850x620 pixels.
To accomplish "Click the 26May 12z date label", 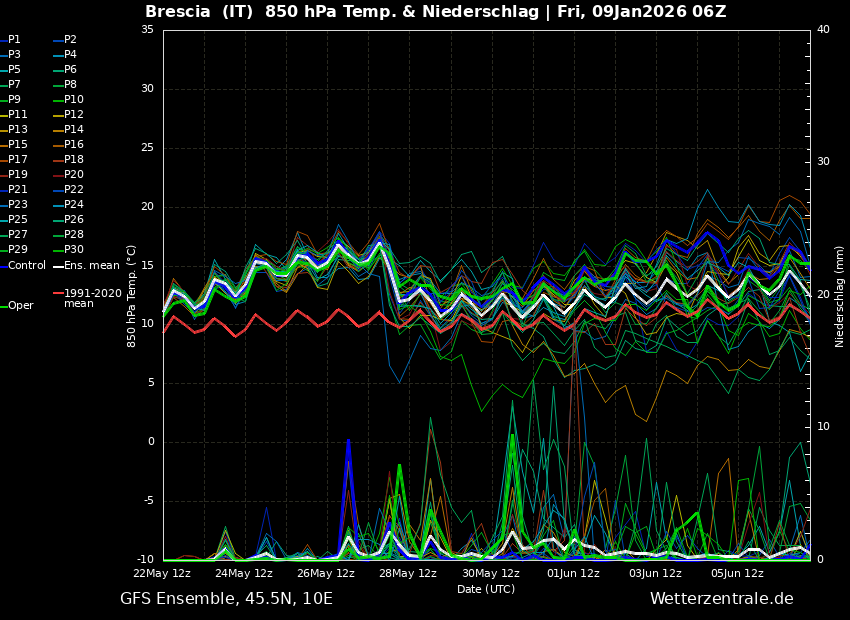I will point(326,573).
